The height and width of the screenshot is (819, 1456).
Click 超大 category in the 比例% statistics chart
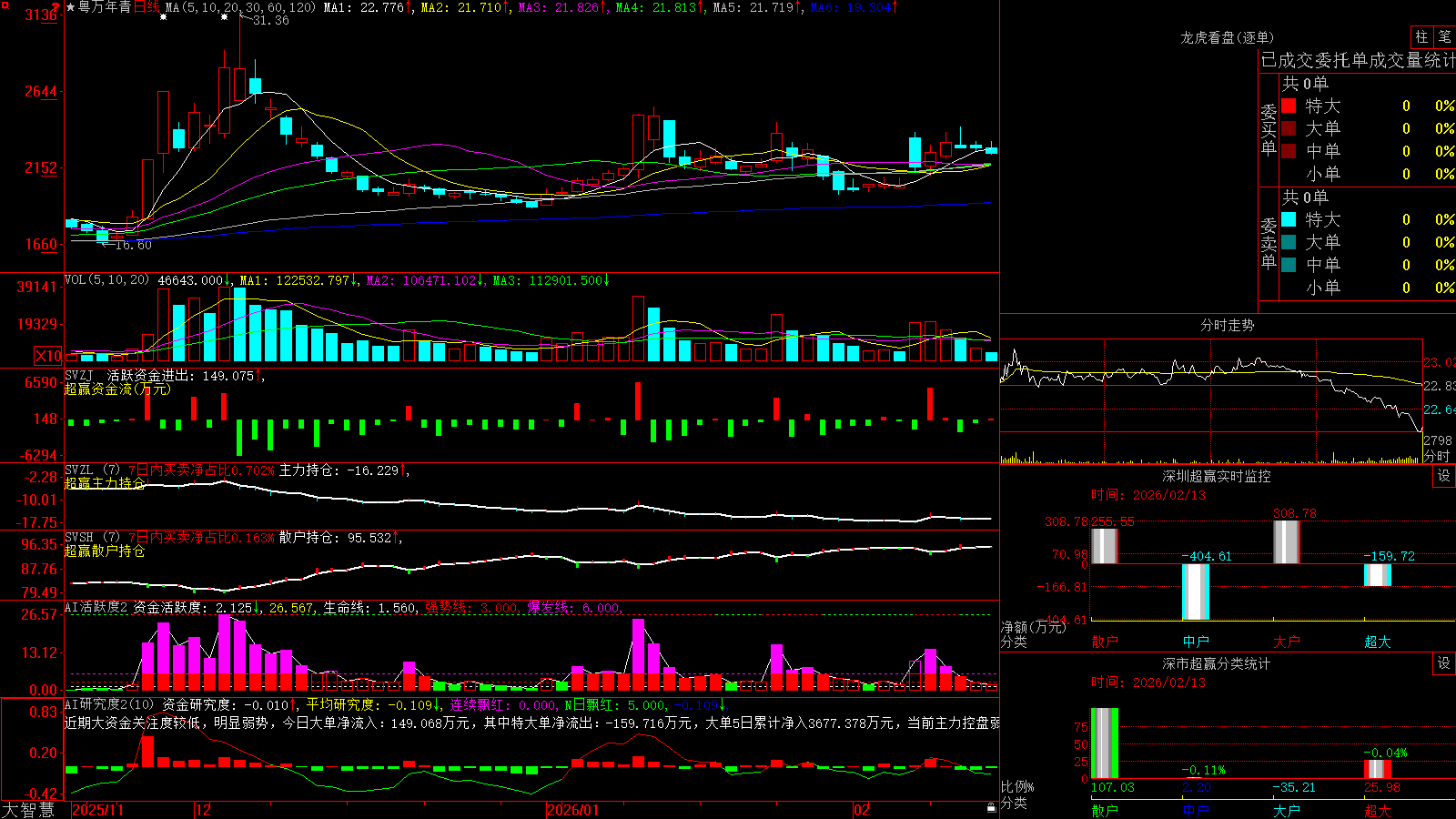[x=1378, y=810]
